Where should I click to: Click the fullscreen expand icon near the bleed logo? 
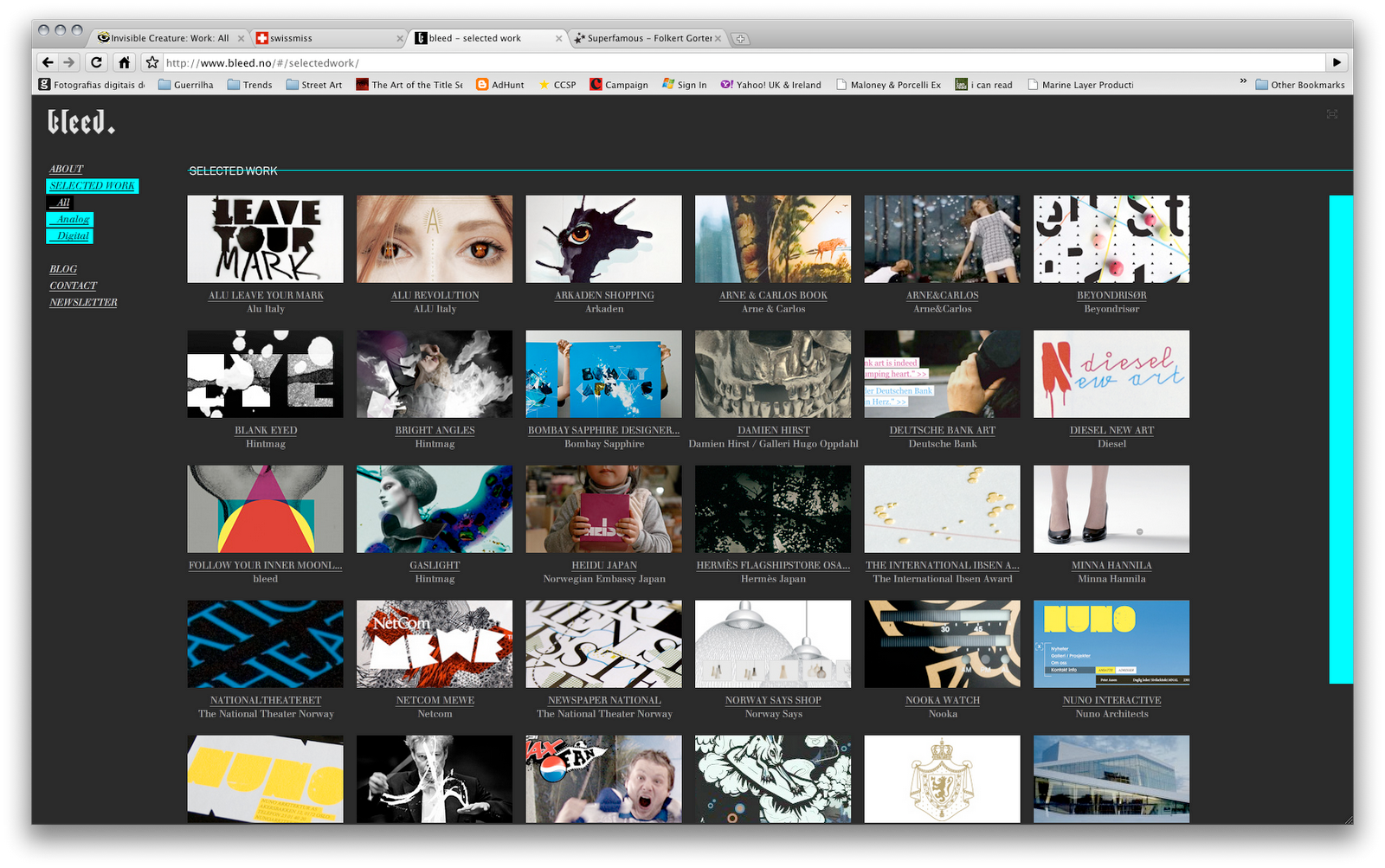click(x=1331, y=113)
